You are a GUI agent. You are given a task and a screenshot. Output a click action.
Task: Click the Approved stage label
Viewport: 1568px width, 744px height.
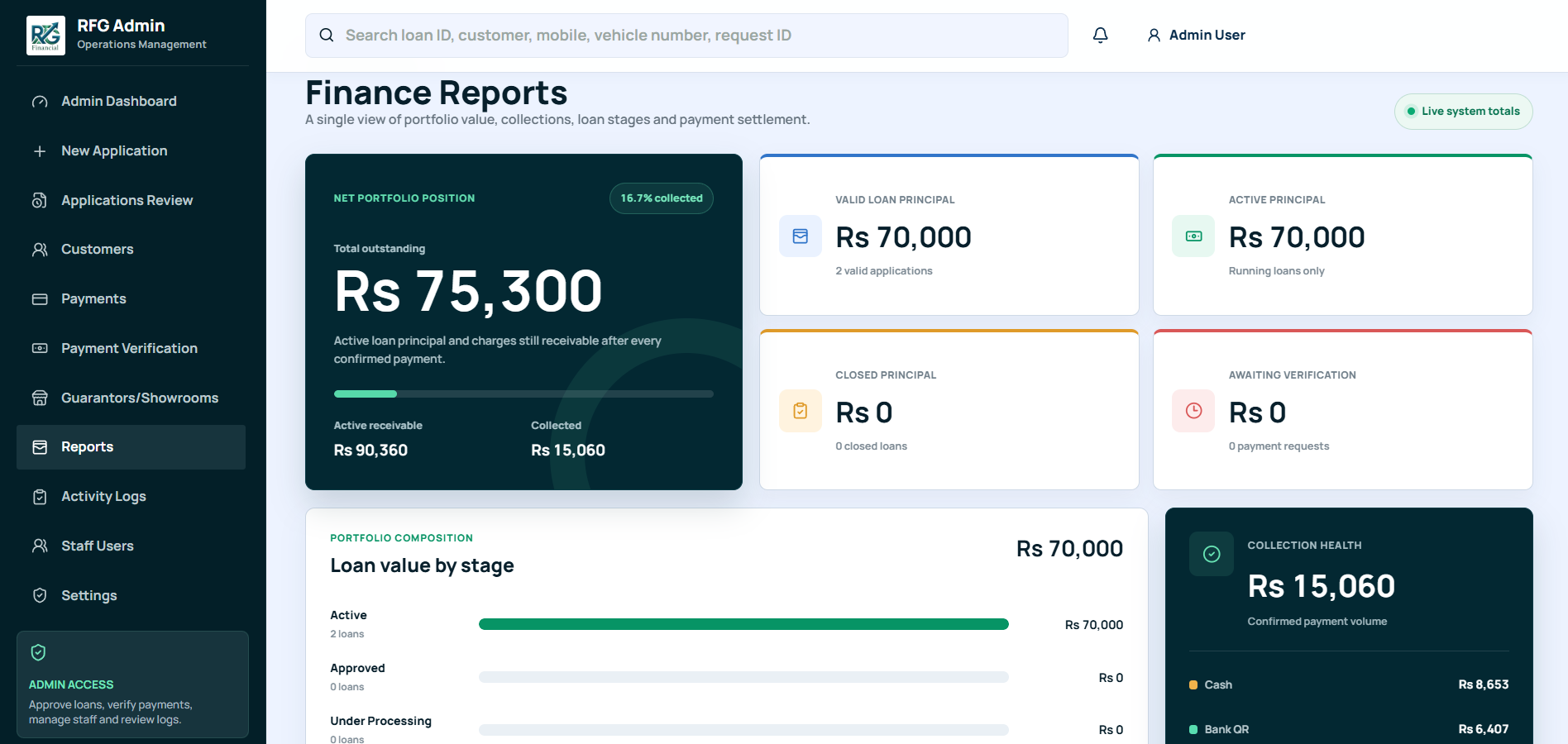coord(358,669)
